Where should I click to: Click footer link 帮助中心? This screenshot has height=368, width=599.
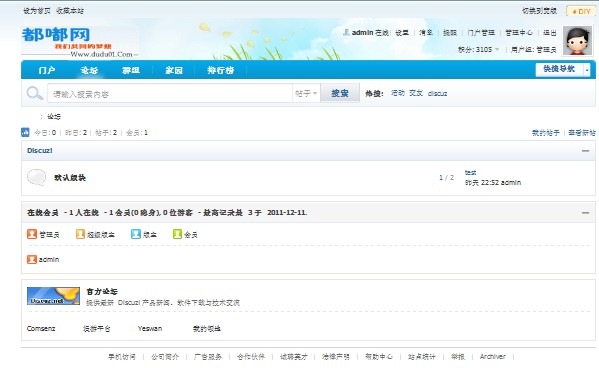click(x=379, y=357)
